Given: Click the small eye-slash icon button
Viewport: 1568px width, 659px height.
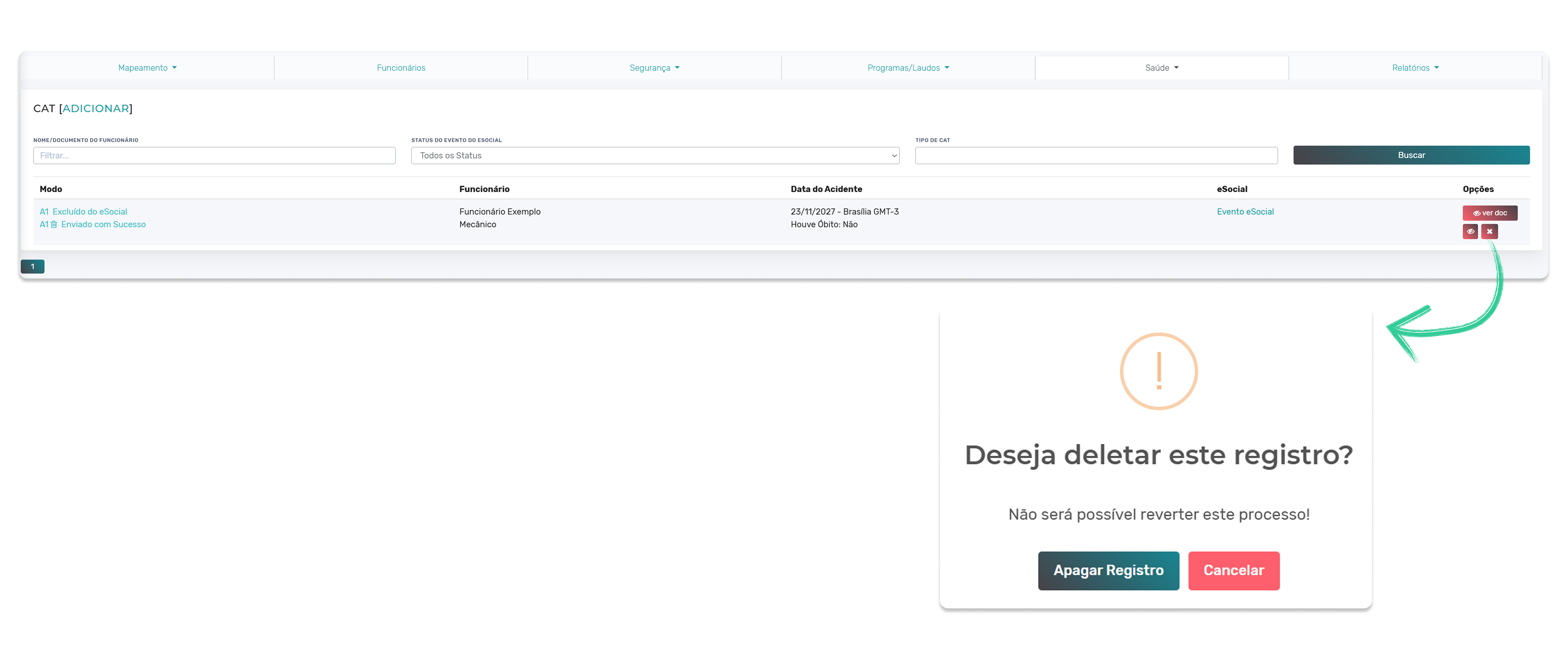Looking at the screenshot, I should pos(1470,231).
